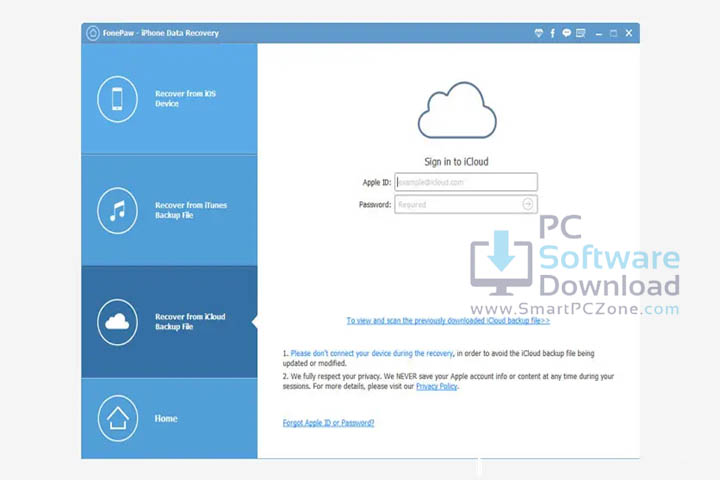Click the 'Sign in to iCloud' heading
The width and height of the screenshot is (720, 480).
[x=456, y=162]
